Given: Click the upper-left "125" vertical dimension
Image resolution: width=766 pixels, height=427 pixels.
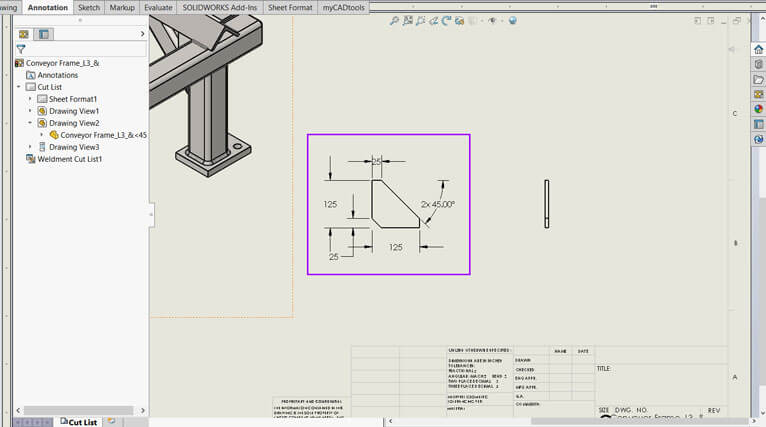Looking at the screenshot, I should (330, 204).
